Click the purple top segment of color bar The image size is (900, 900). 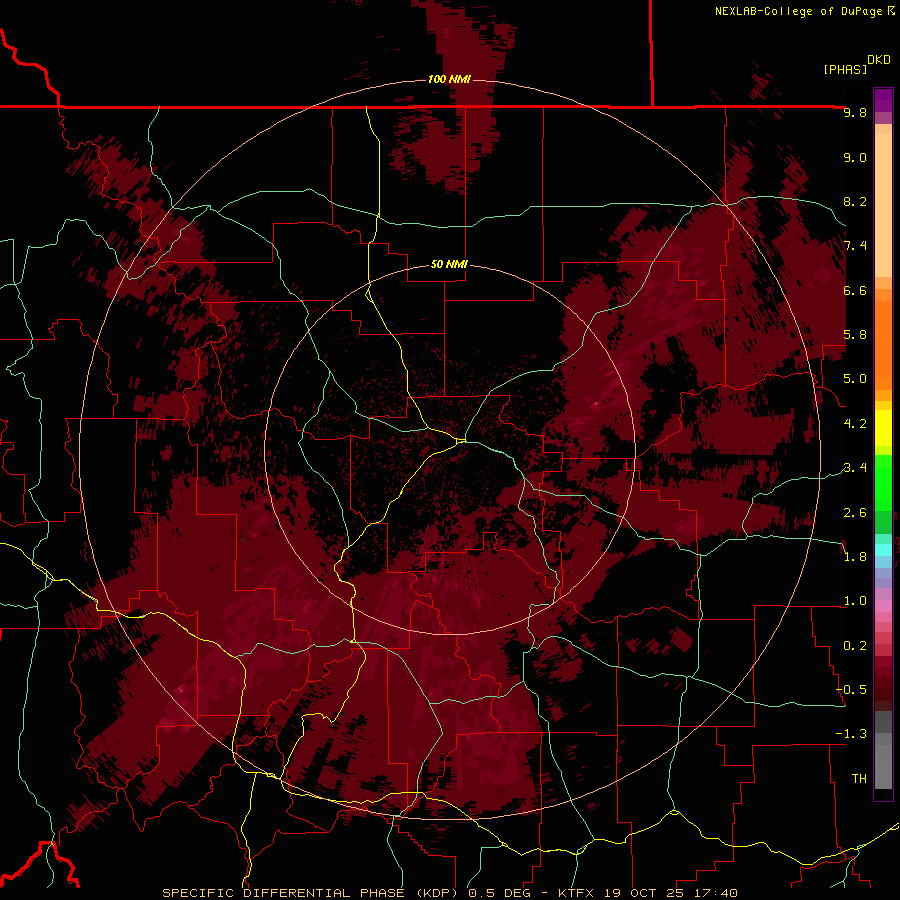[883, 100]
